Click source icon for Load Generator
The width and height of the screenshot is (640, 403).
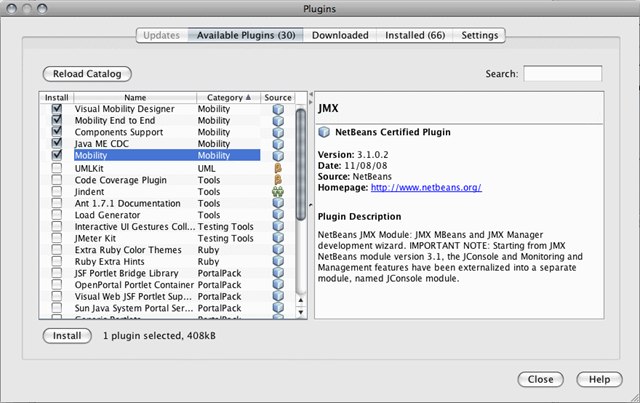[x=278, y=215]
